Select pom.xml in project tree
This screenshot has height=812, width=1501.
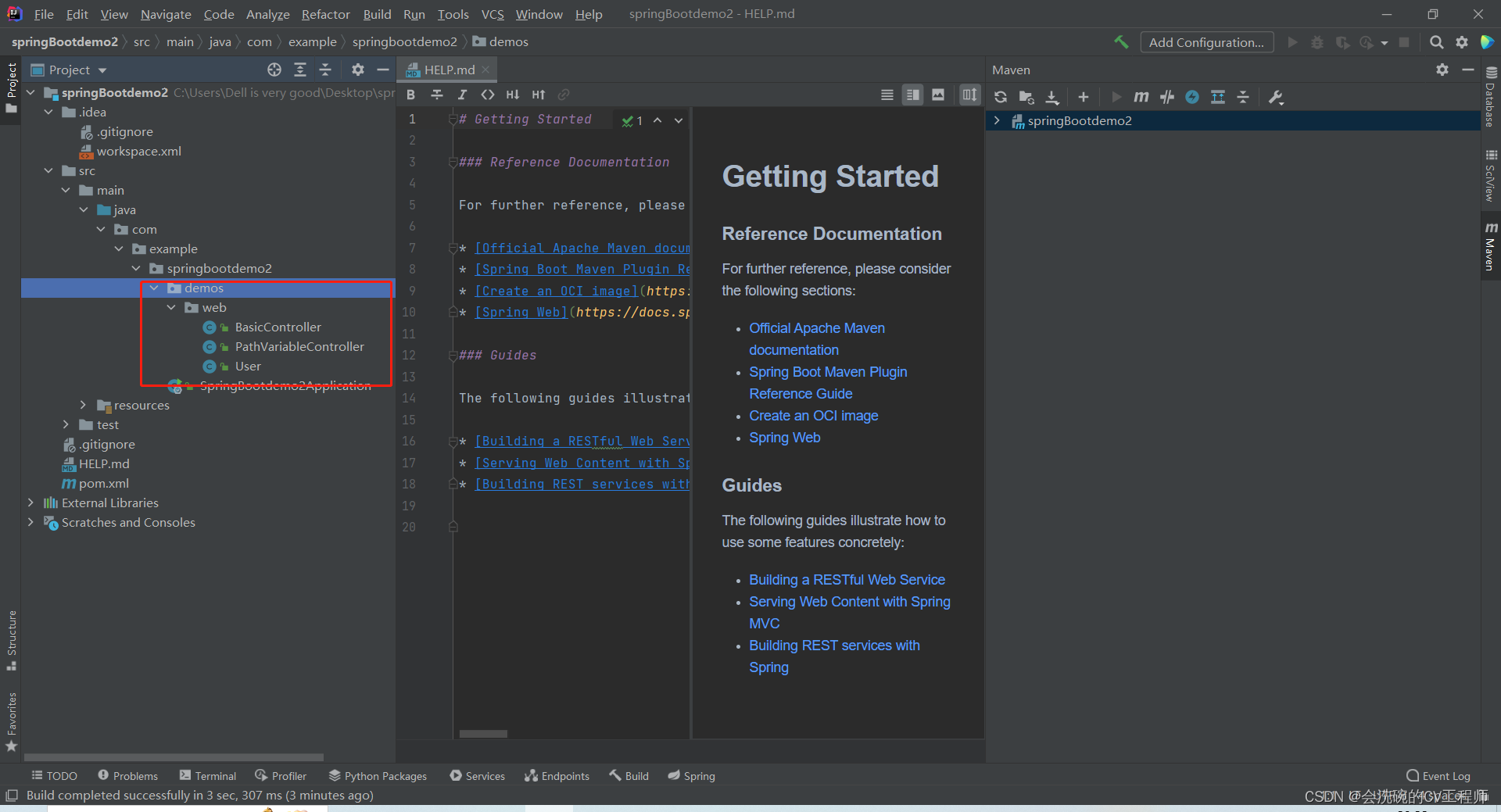(x=103, y=483)
